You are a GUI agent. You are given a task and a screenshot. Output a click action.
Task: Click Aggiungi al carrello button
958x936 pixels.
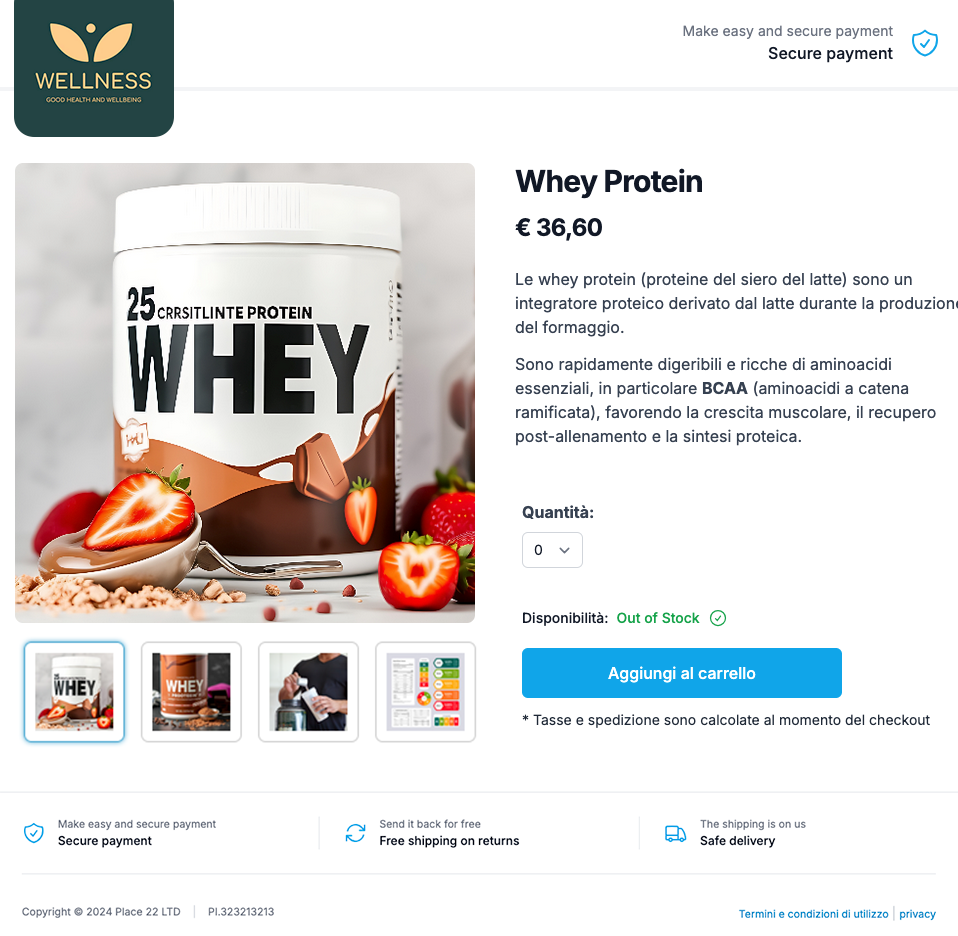point(682,673)
